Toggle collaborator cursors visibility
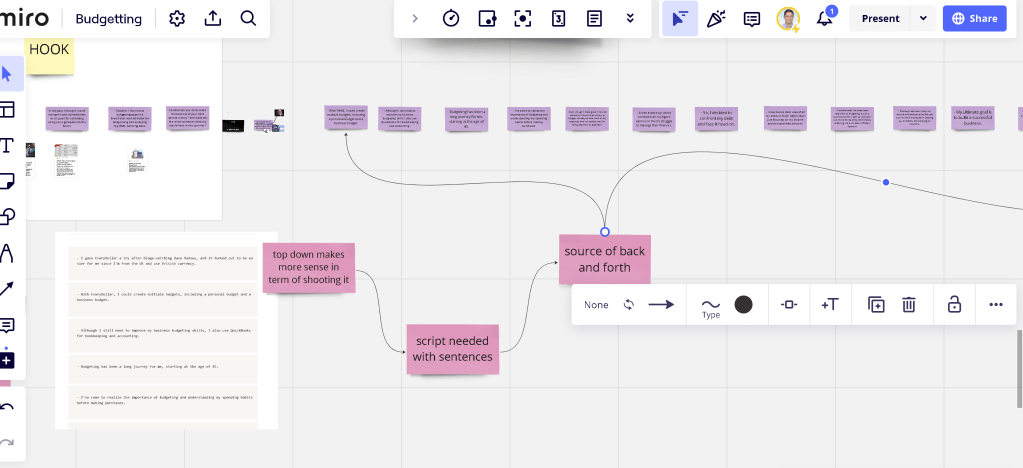This screenshot has height=468, width=1023. [680, 18]
